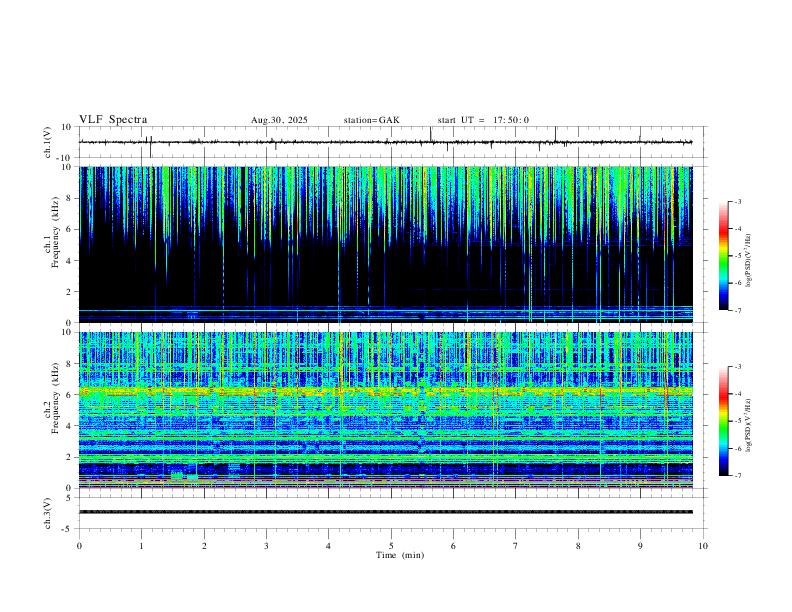Click time axis tick label "6"
Image resolution: width=792 pixels, height=612 pixels.
point(454,546)
